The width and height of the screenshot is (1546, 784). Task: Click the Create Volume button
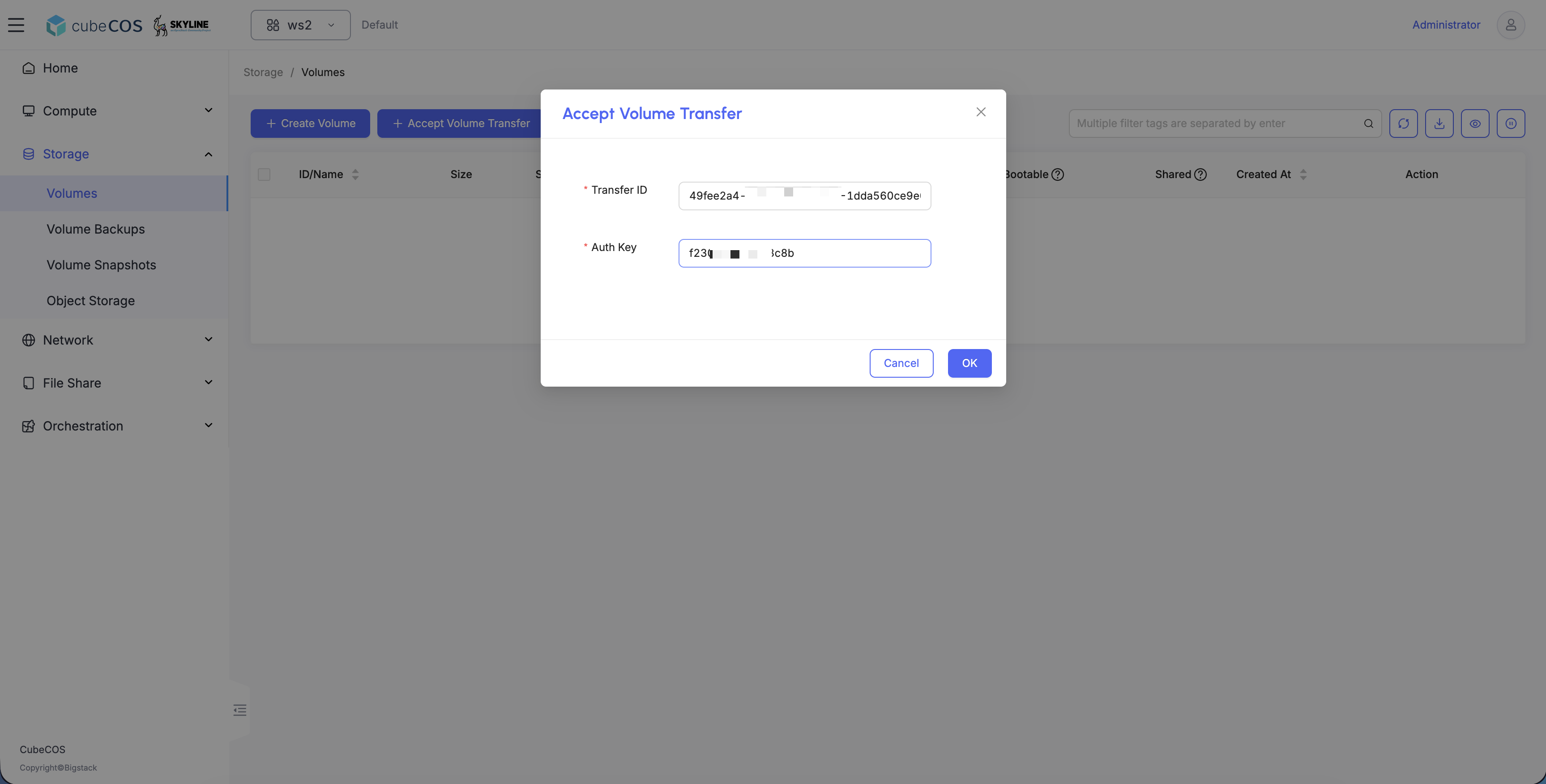[310, 124]
